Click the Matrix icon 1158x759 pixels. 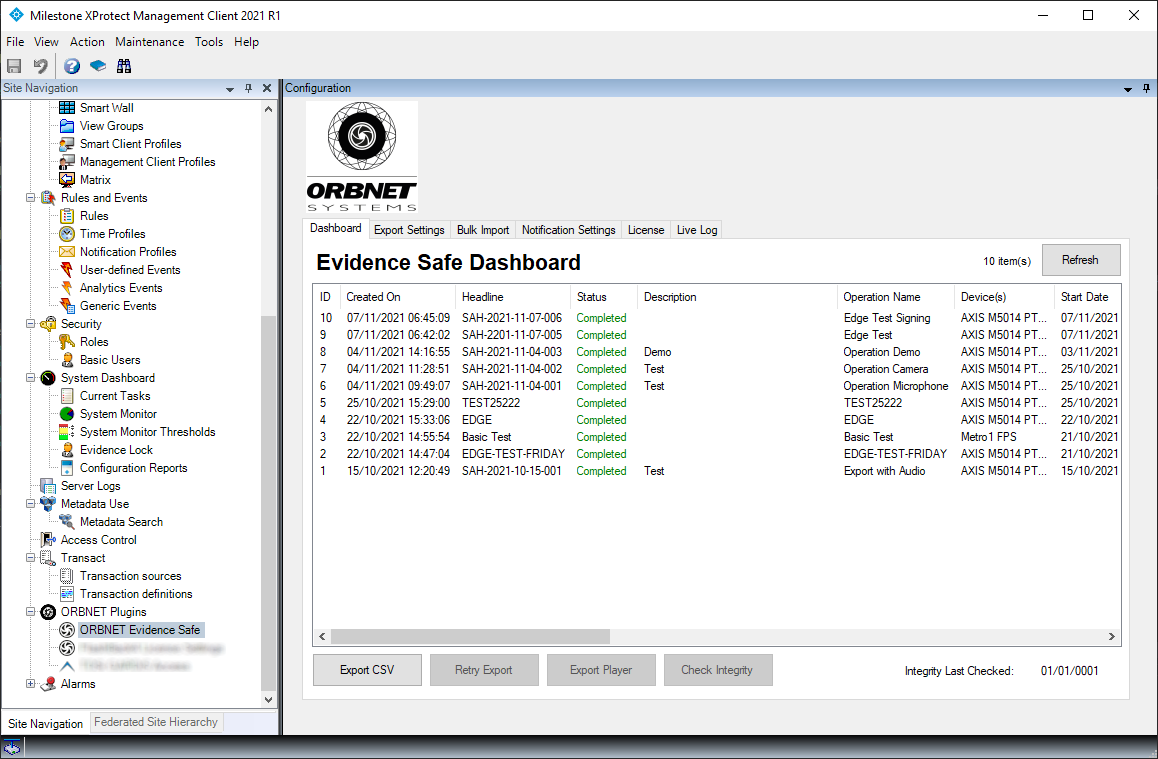click(67, 179)
